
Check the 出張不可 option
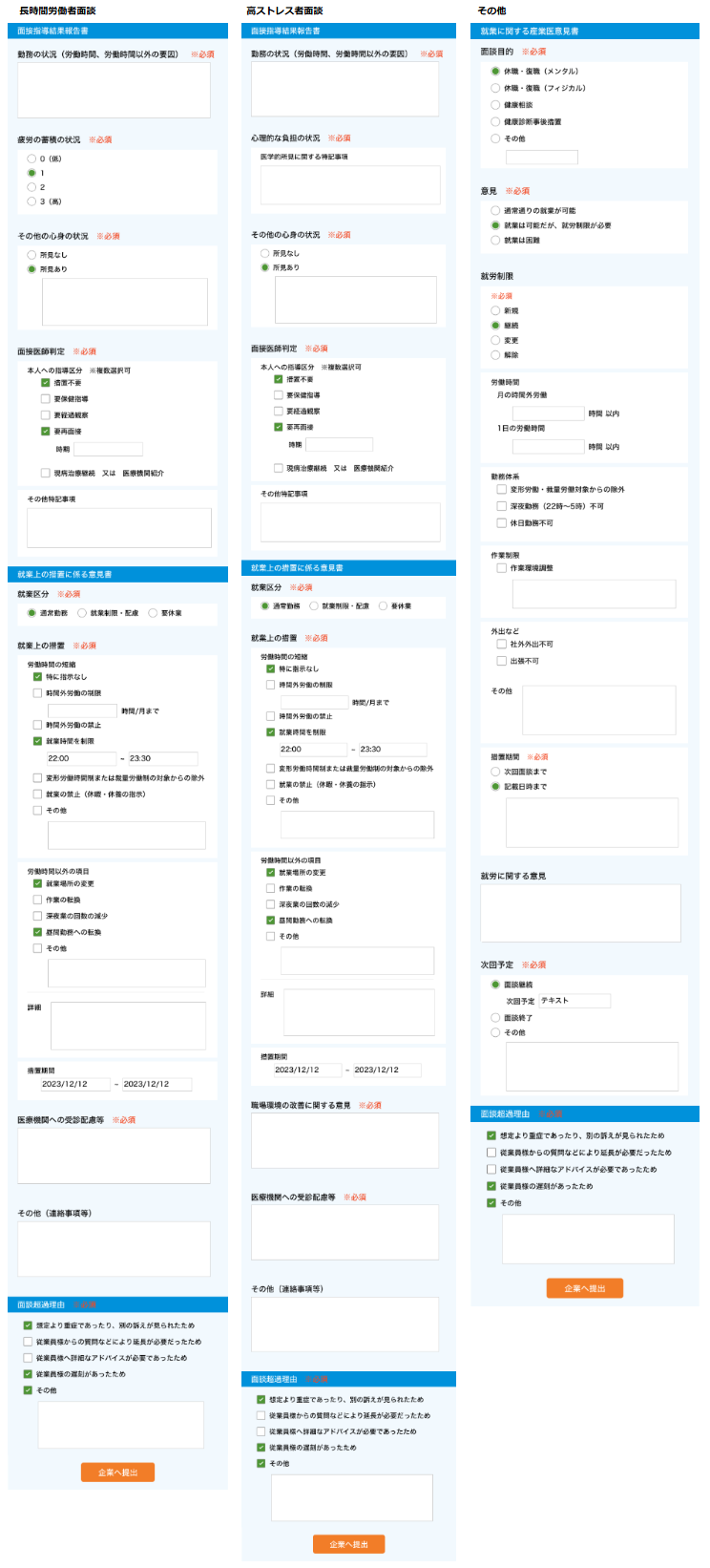tap(501, 661)
